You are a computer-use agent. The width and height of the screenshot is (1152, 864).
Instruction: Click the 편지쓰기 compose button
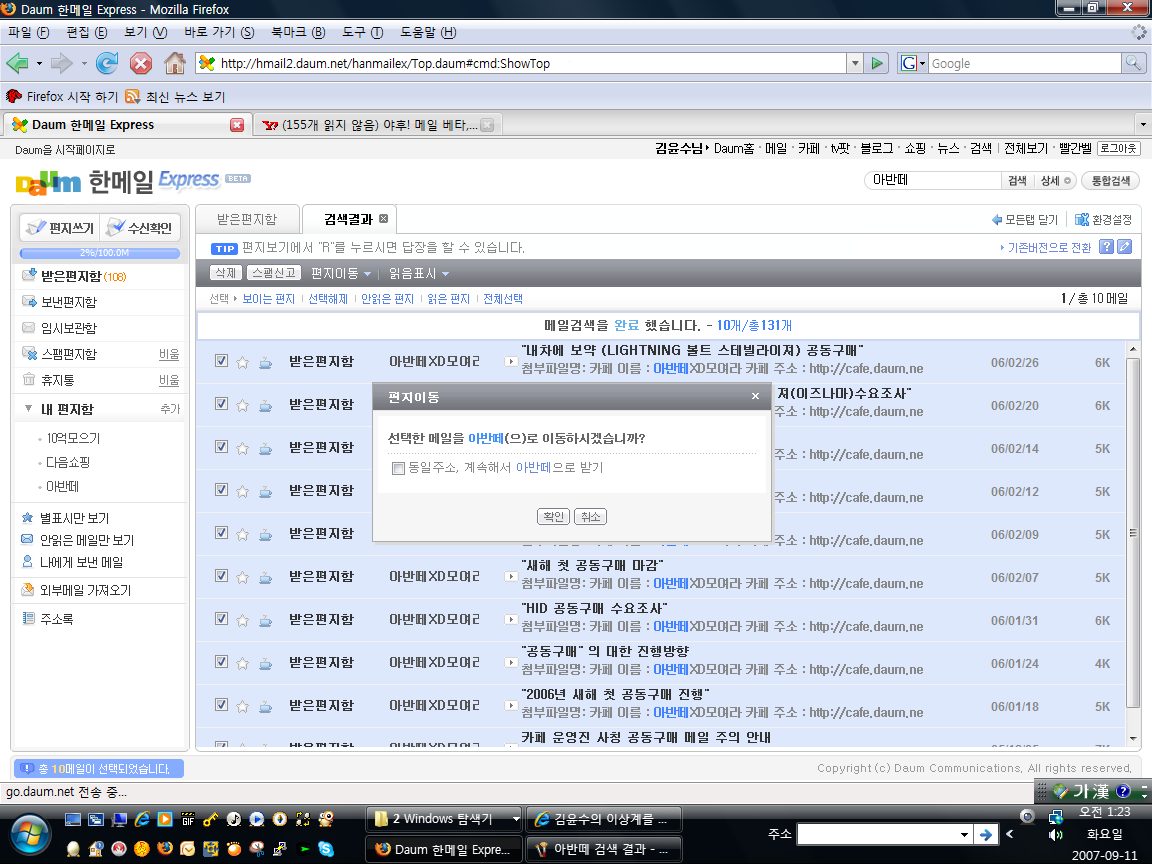60,228
